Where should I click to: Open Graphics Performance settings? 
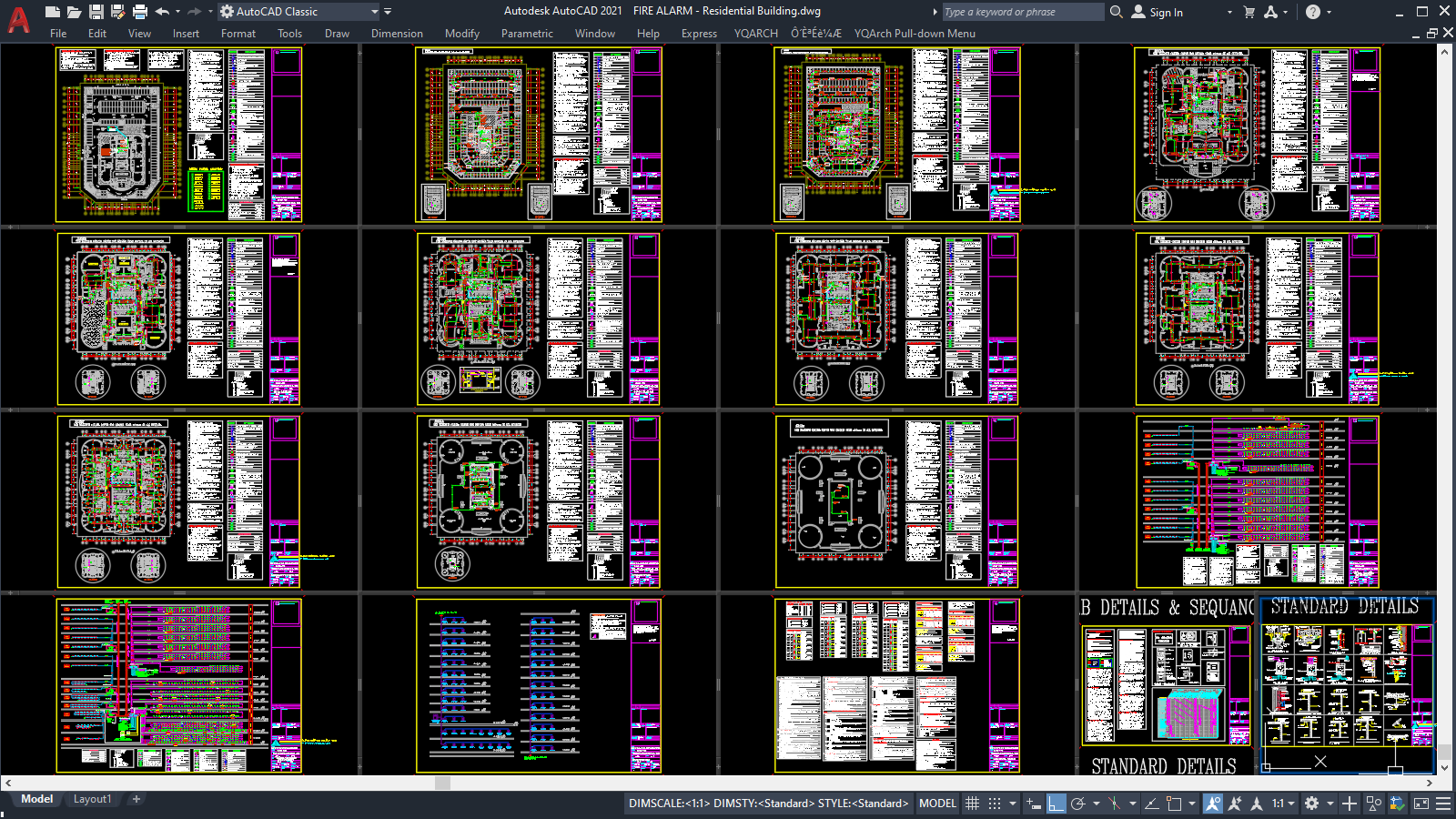click(1395, 803)
